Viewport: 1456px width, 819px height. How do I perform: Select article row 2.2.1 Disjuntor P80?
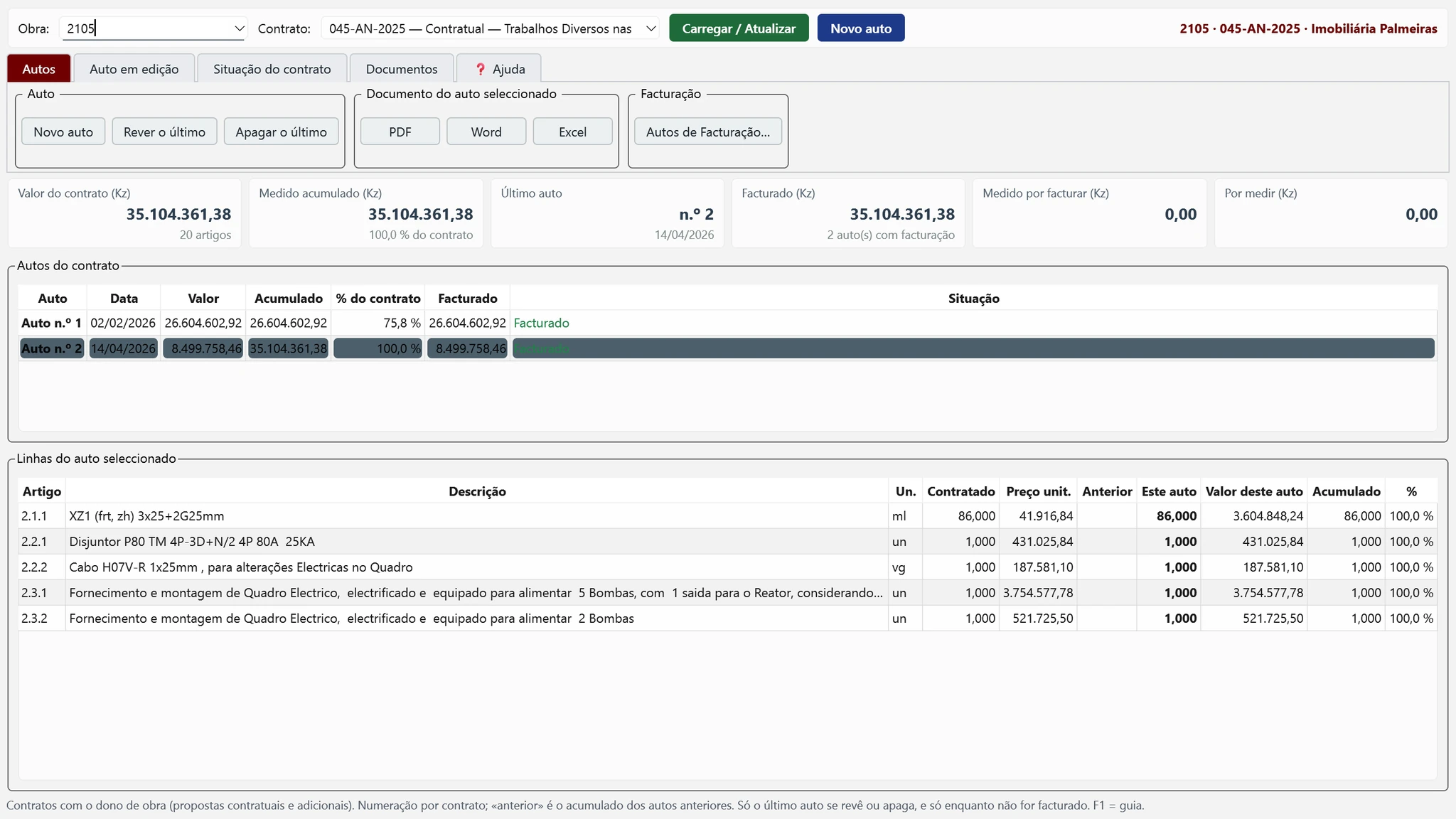(727, 542)
